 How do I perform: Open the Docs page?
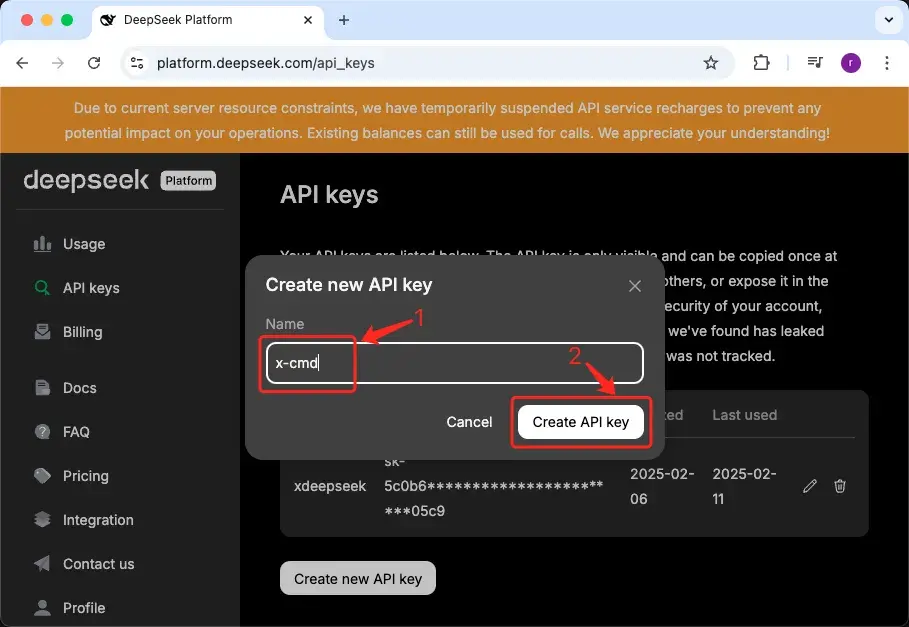coord(80,387)
